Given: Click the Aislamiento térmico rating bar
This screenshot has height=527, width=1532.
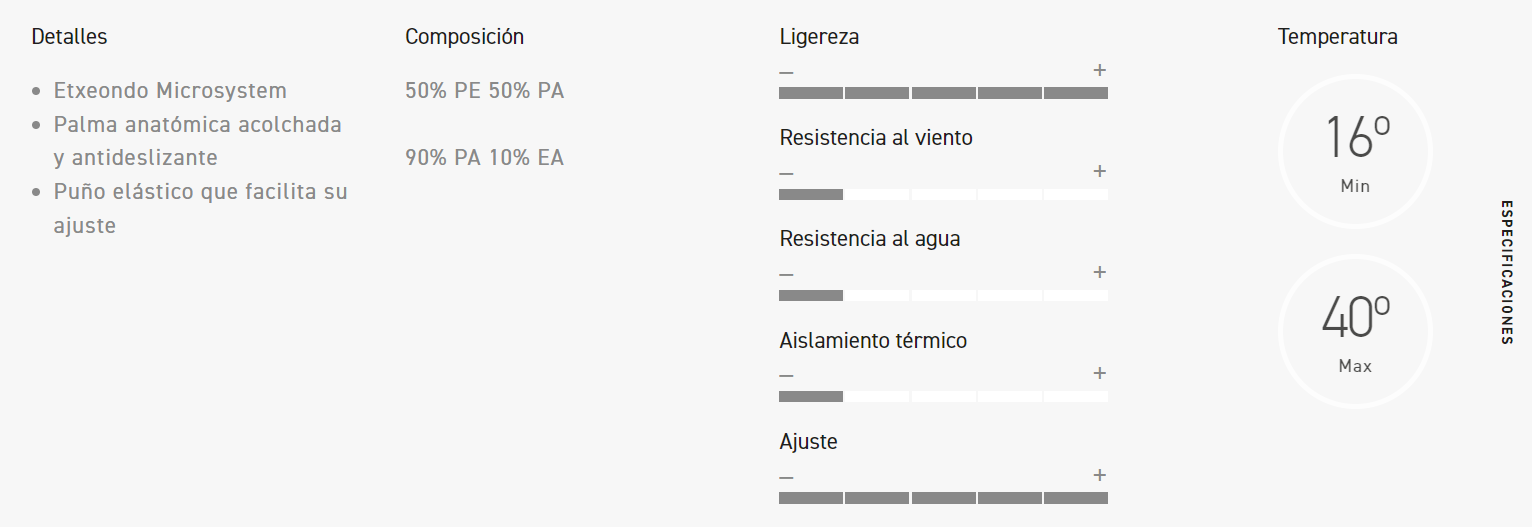Looking at the screenshot, I should [x=943, y=396].
